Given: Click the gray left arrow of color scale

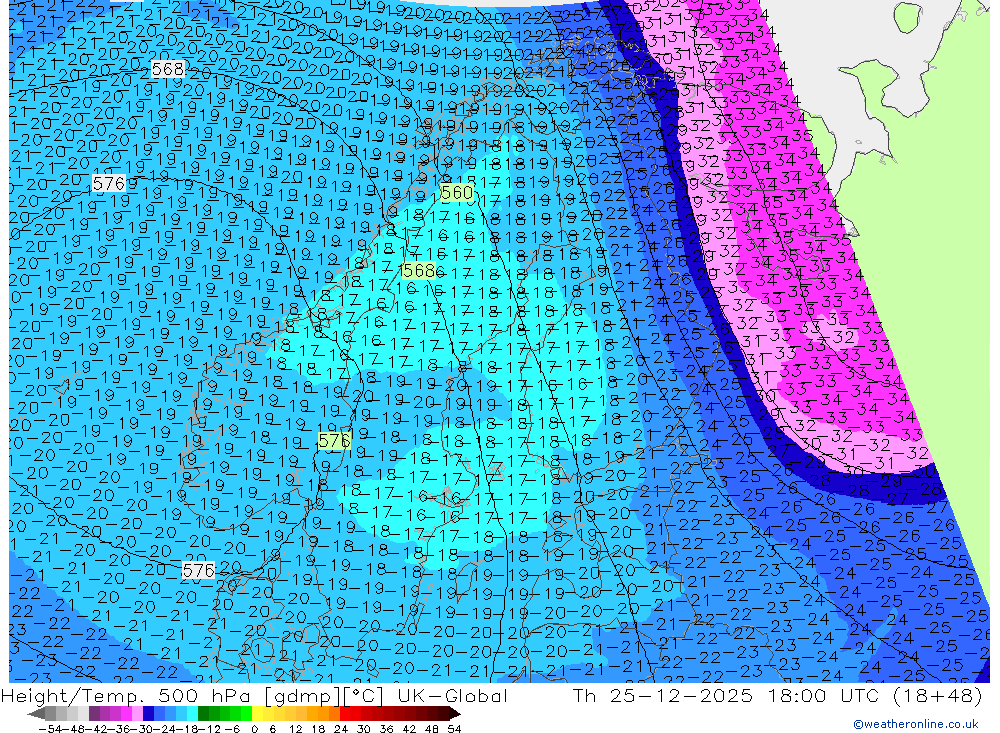Looking at the screenshot, I should coord(36,714).
